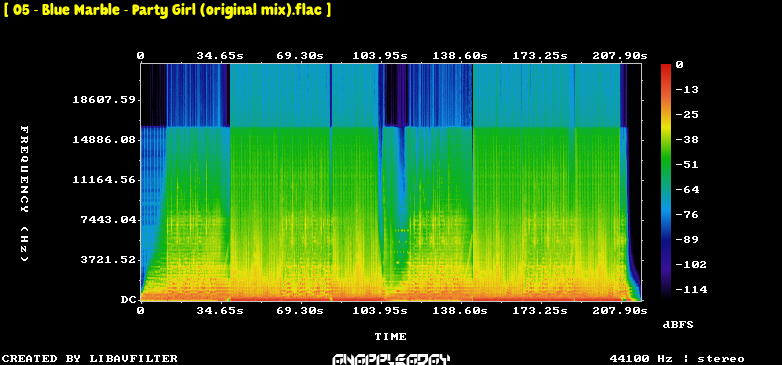The width and height of the screenshot is (782, 365).
Task: Click the 103.95s label on bottom time axis
Action: click(x=380, y=311)
